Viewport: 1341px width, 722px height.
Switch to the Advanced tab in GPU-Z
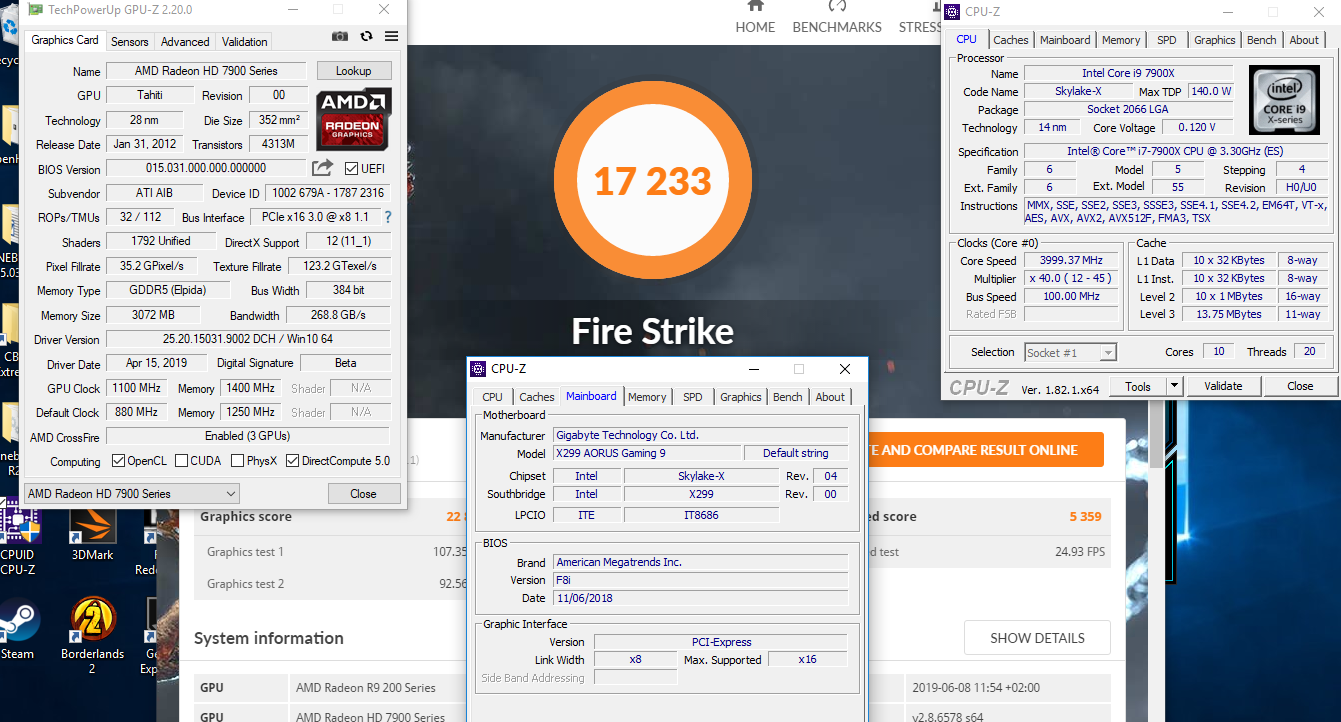point(185,42)
